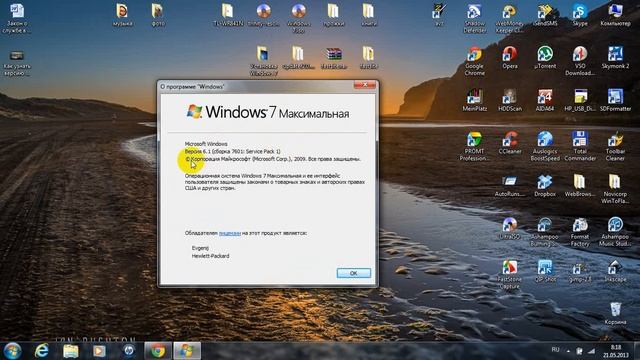Select the MeinPlatz desktop shortcut
The height and width of the screenshot is (360, 640).
(x=474, y=100)
